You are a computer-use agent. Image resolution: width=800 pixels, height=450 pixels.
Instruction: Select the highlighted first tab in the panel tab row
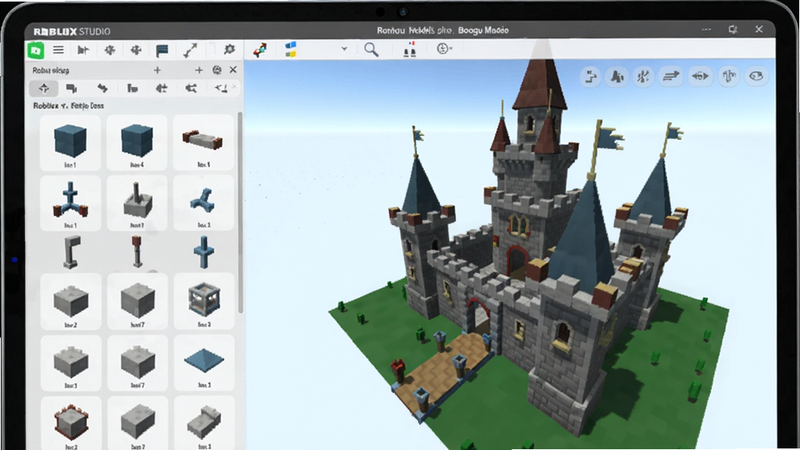coord(43,88)
